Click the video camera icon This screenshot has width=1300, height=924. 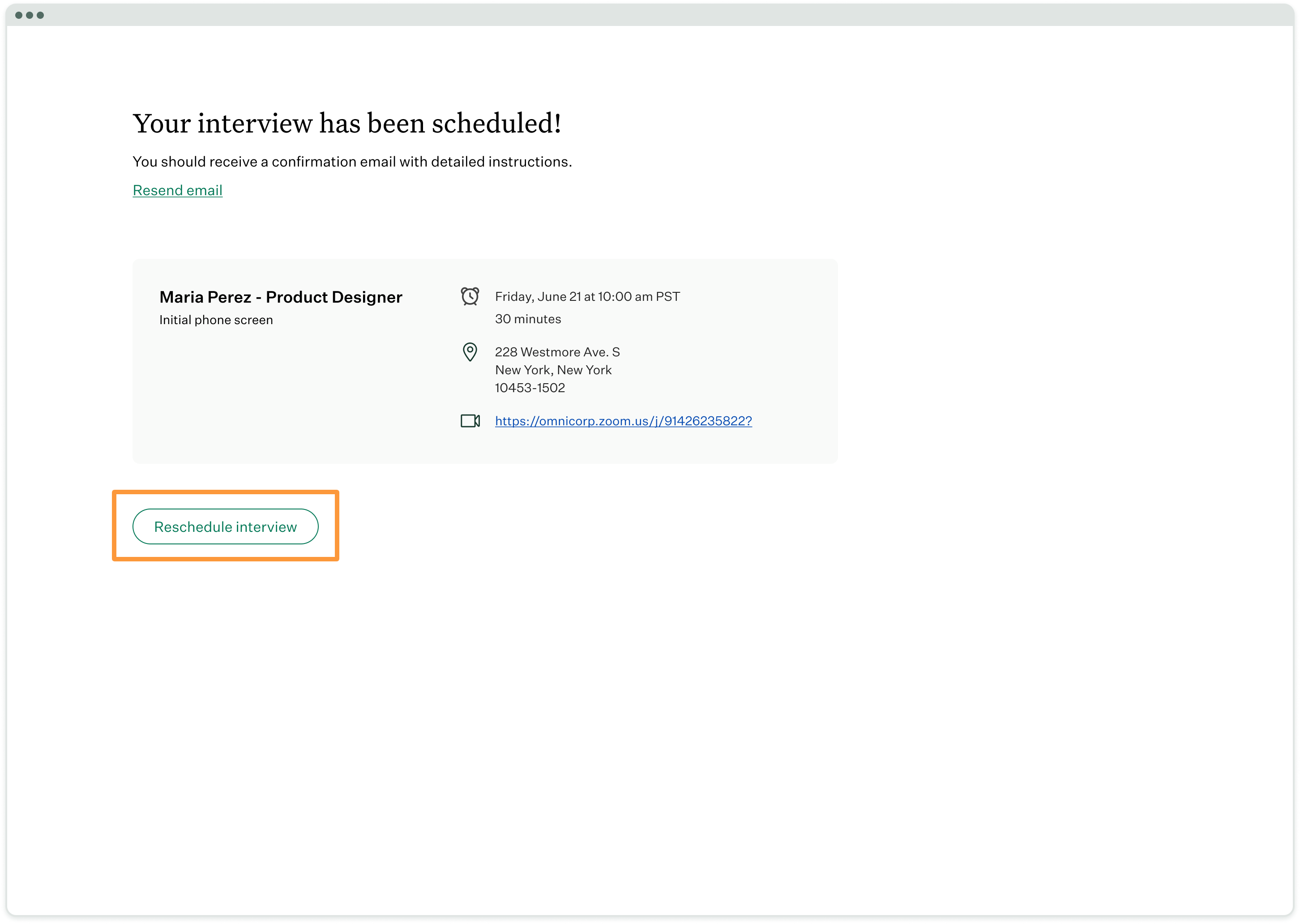pyautogui.click(x=470, y=421)
